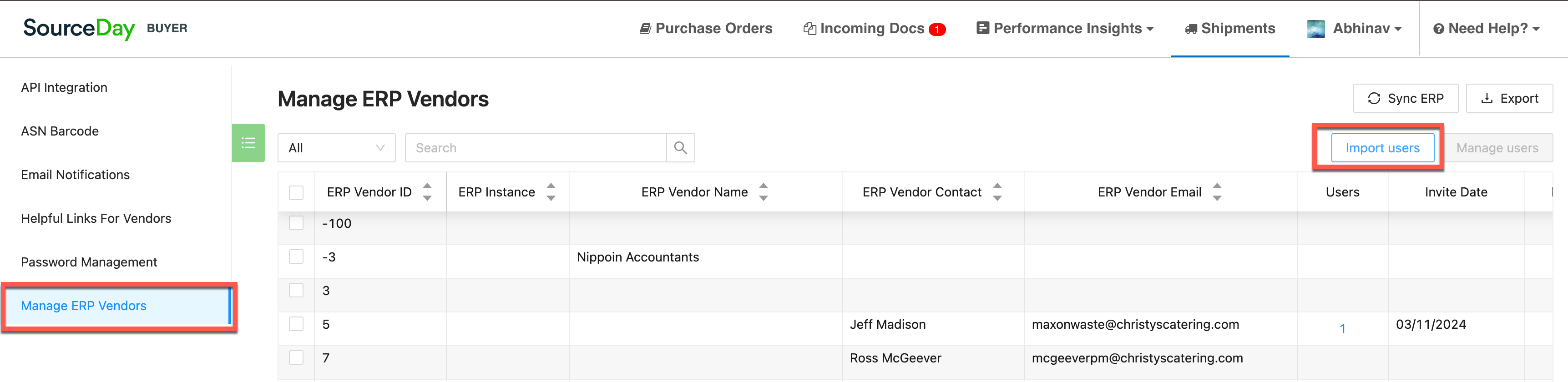Click the Abhinav profile avatar
Image resolution: width=1568 pixels, height=382 pixels.
pos(1315,29)
